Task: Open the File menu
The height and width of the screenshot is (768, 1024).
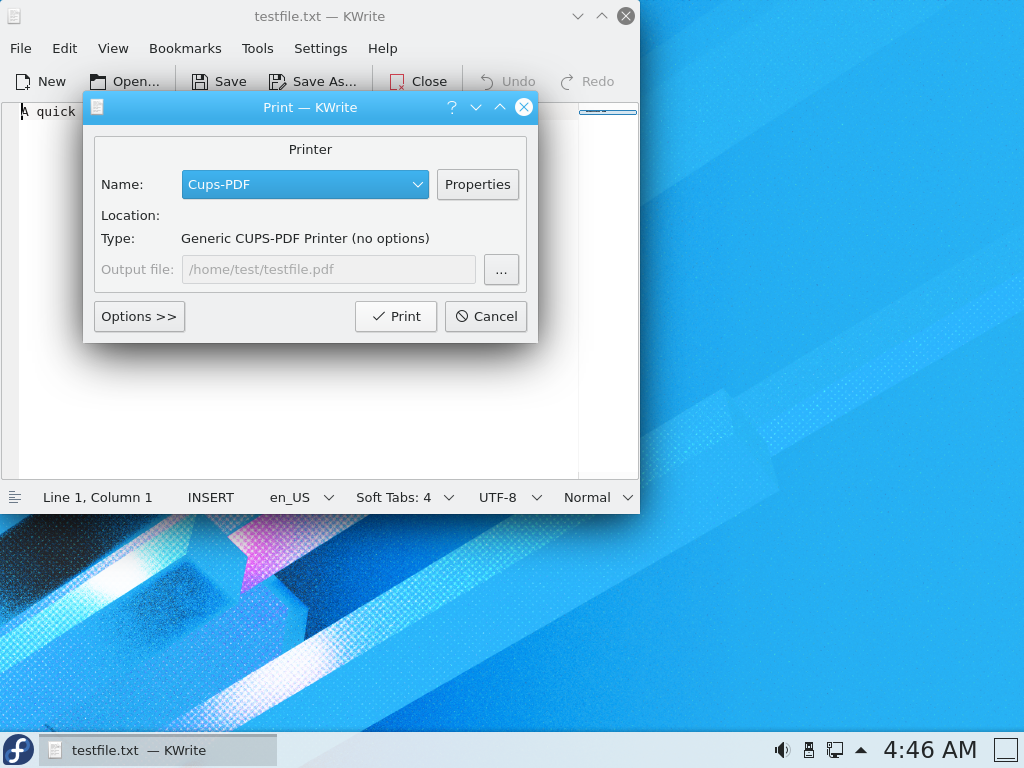Action: click(21, 48)
